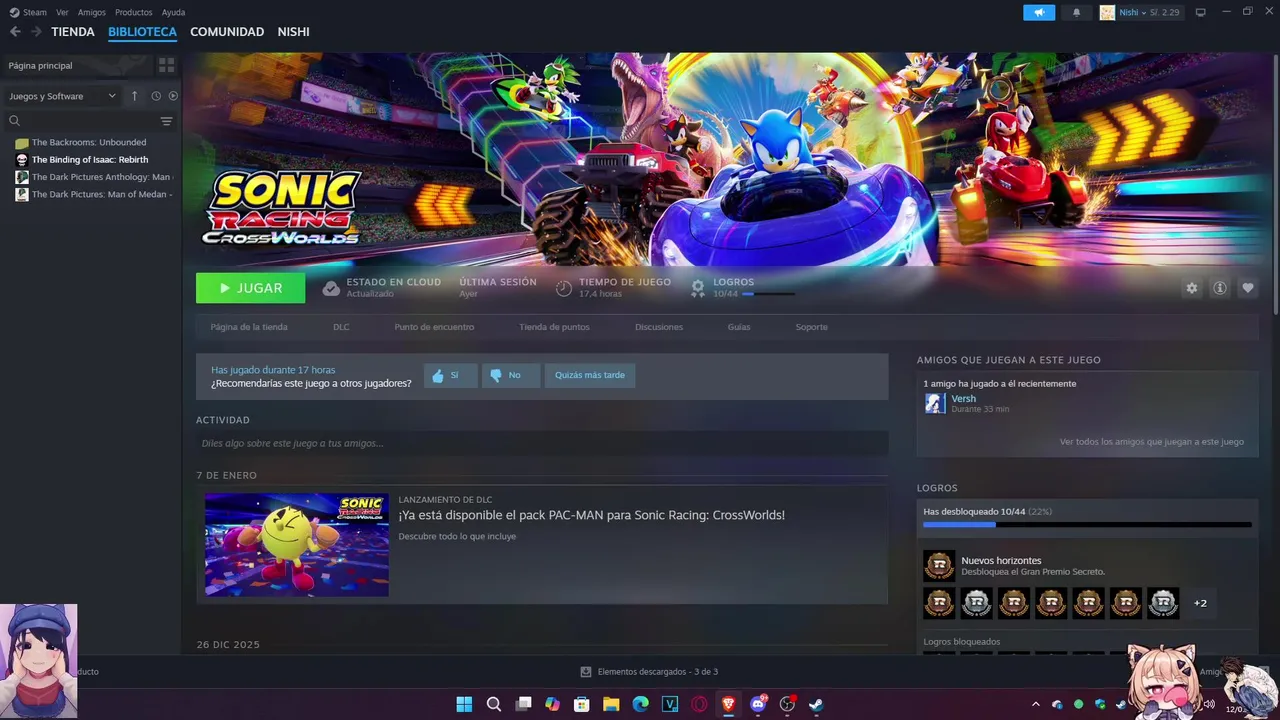
Task: Choose No thumbs down recommendation
Action: click(x=511, y=375)
